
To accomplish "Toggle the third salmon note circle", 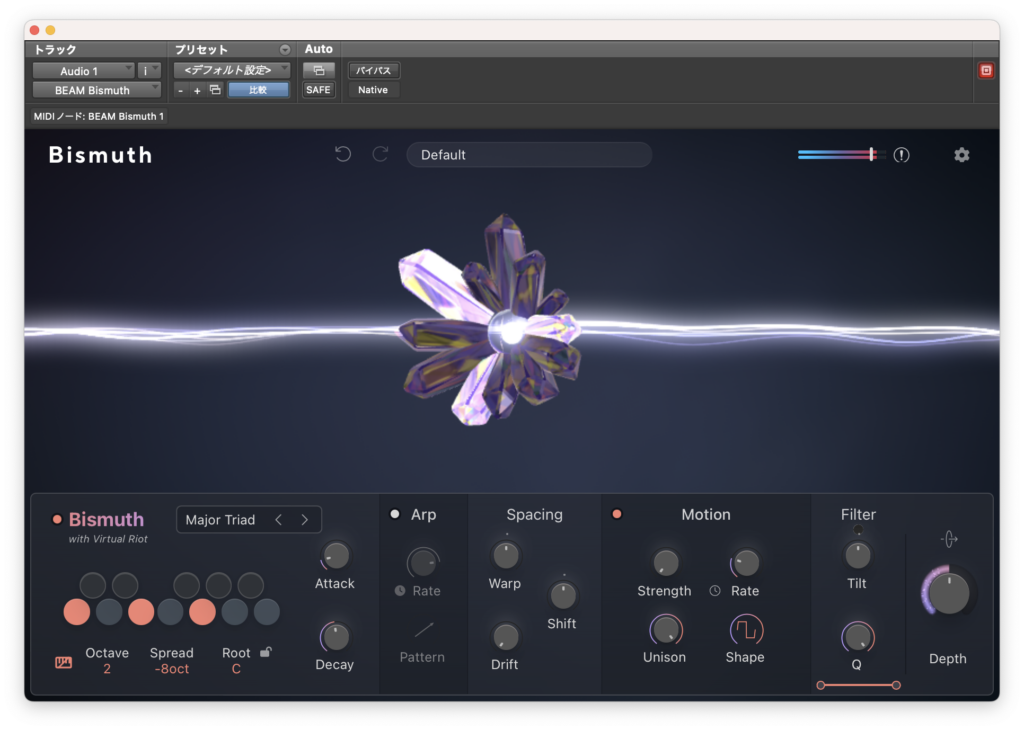I will pyautogui.click(x=202, y=612).
